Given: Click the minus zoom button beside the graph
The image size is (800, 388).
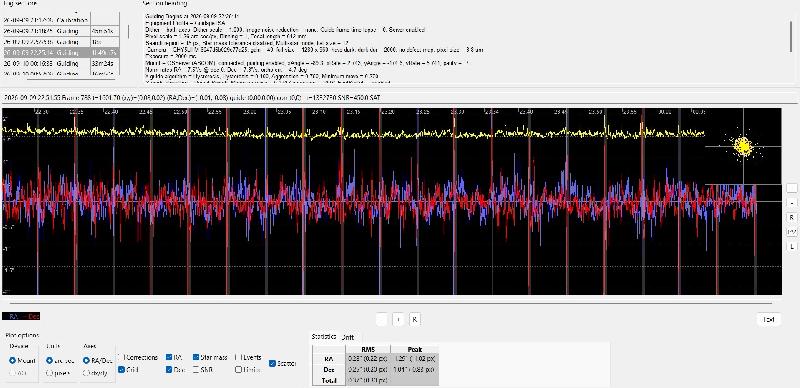Looking at the screenshot, I should (791, 203).
